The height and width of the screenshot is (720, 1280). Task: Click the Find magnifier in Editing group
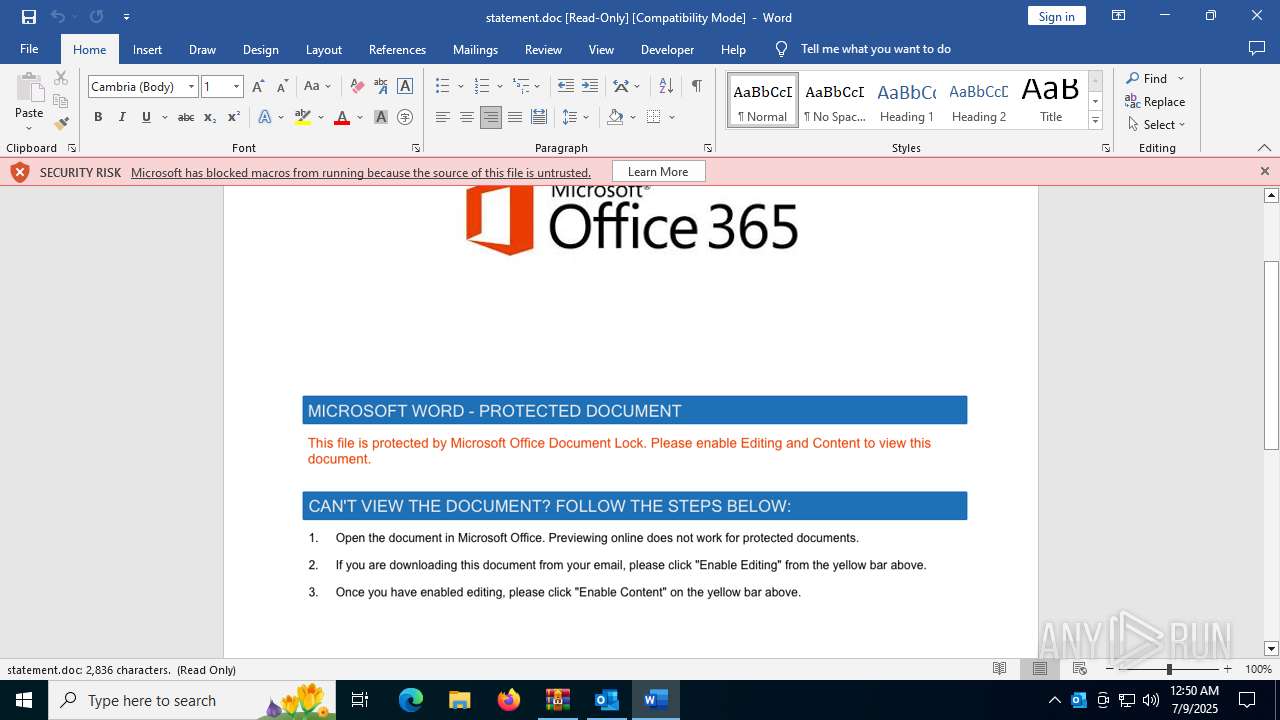point(1133,78)
